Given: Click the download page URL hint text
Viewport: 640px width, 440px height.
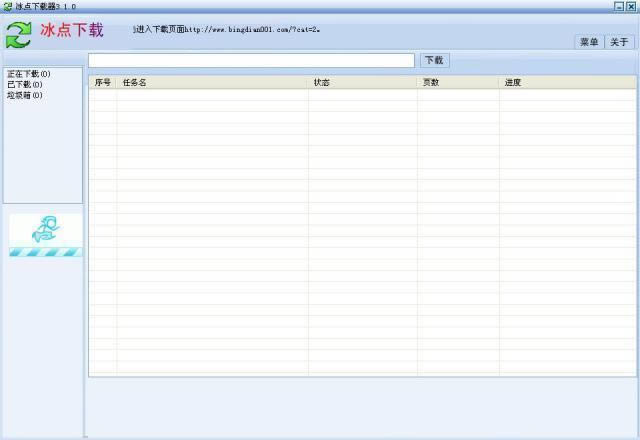Looking at the screenshot, I should (x=227, y=29).
